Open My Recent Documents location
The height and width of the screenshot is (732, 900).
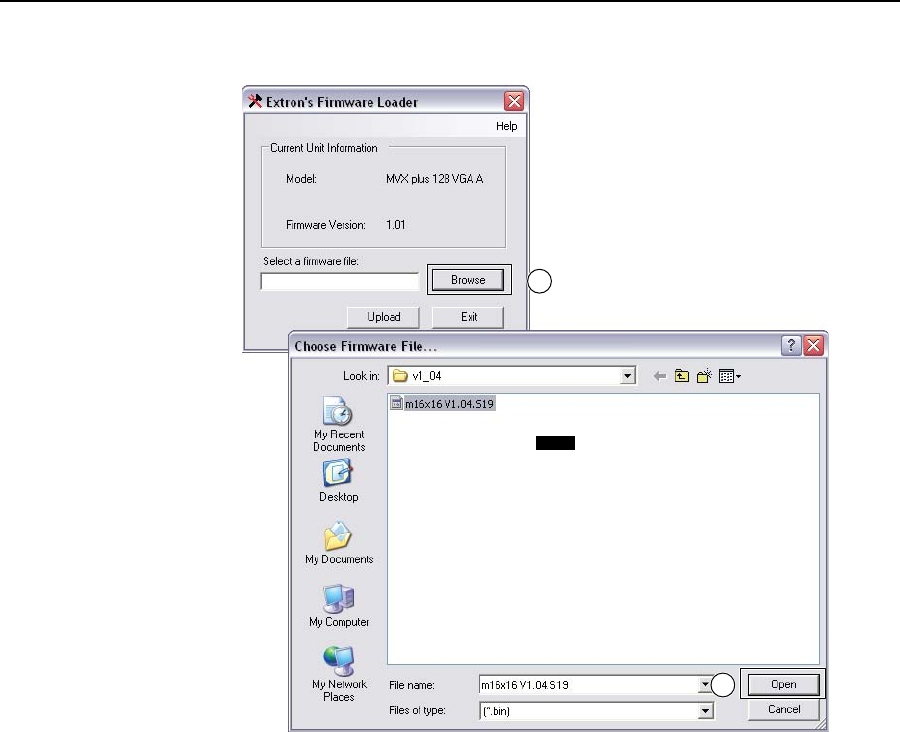[x=339, y=424]
